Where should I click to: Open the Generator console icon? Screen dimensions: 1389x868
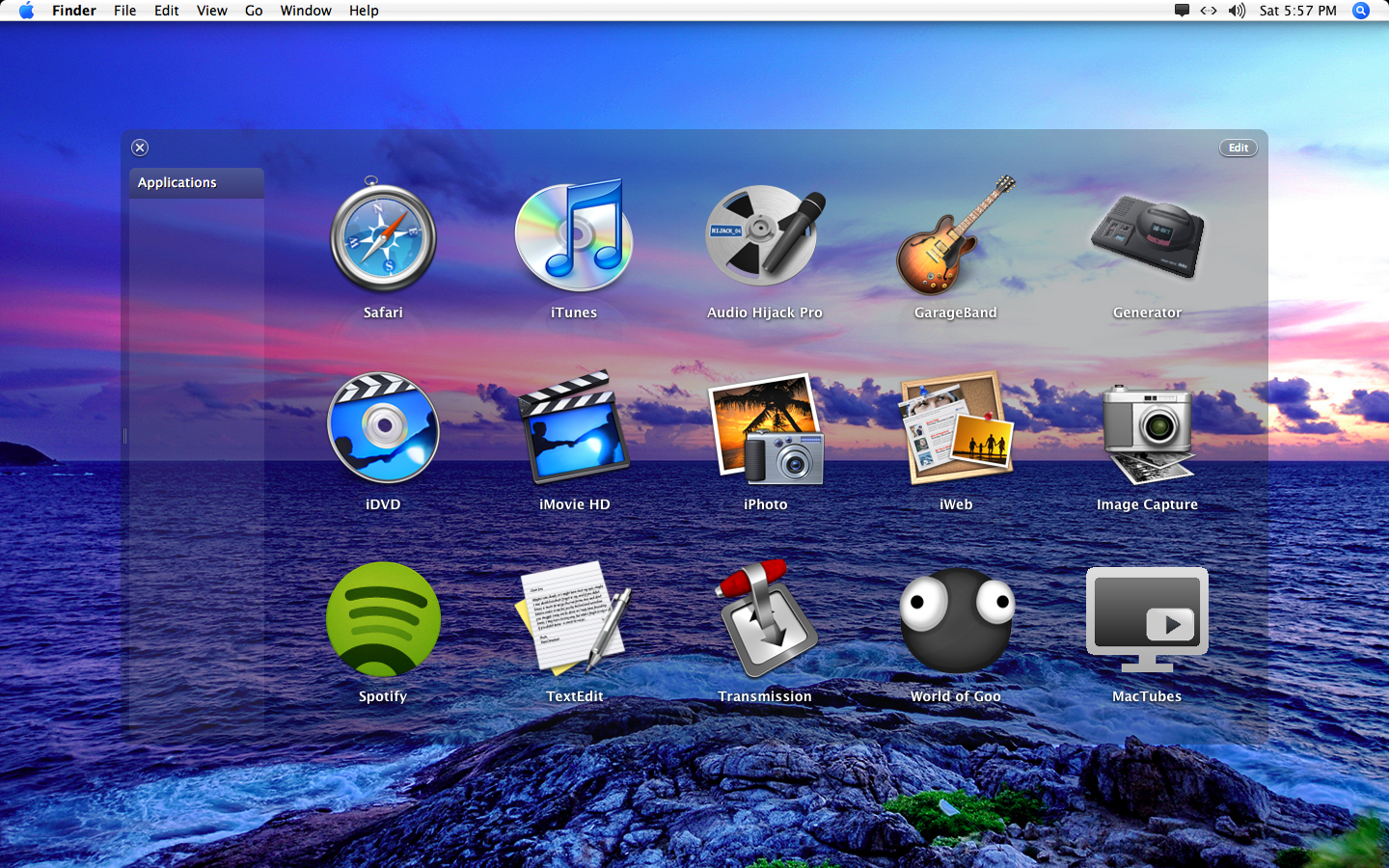(x=1147, y=236)
